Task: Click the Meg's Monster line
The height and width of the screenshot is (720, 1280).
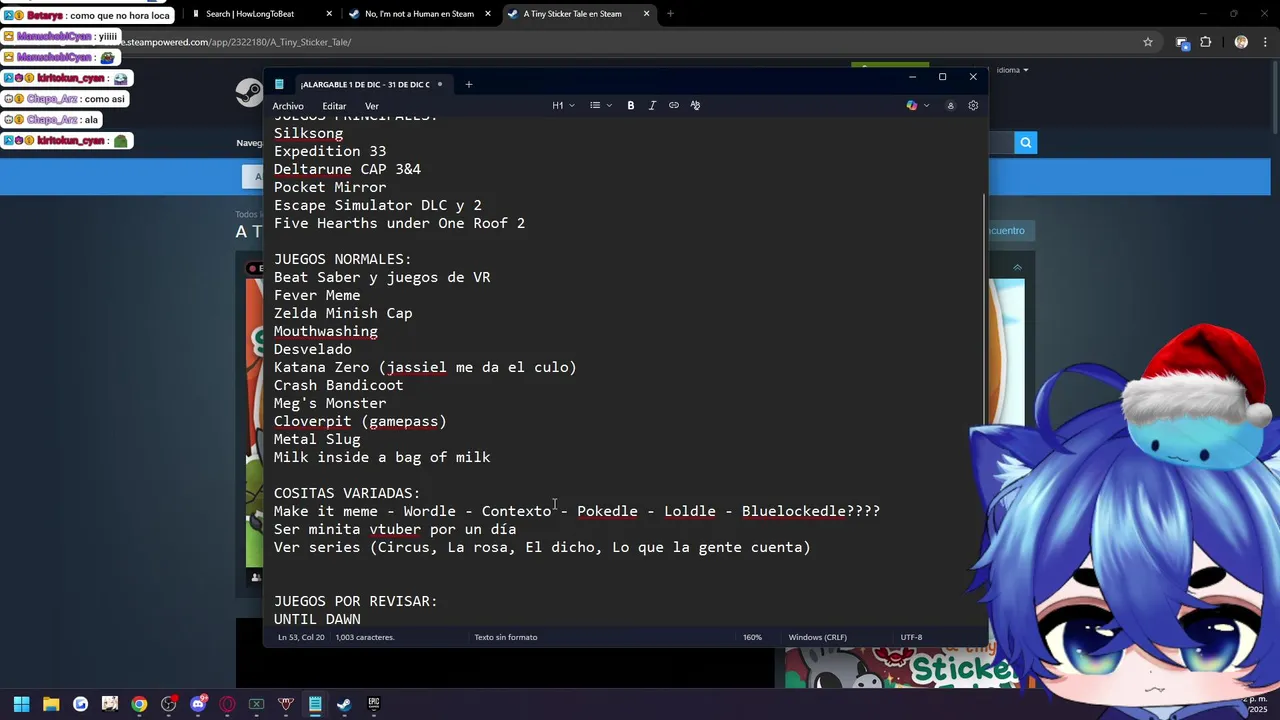Action: click(x=330, y=403)
